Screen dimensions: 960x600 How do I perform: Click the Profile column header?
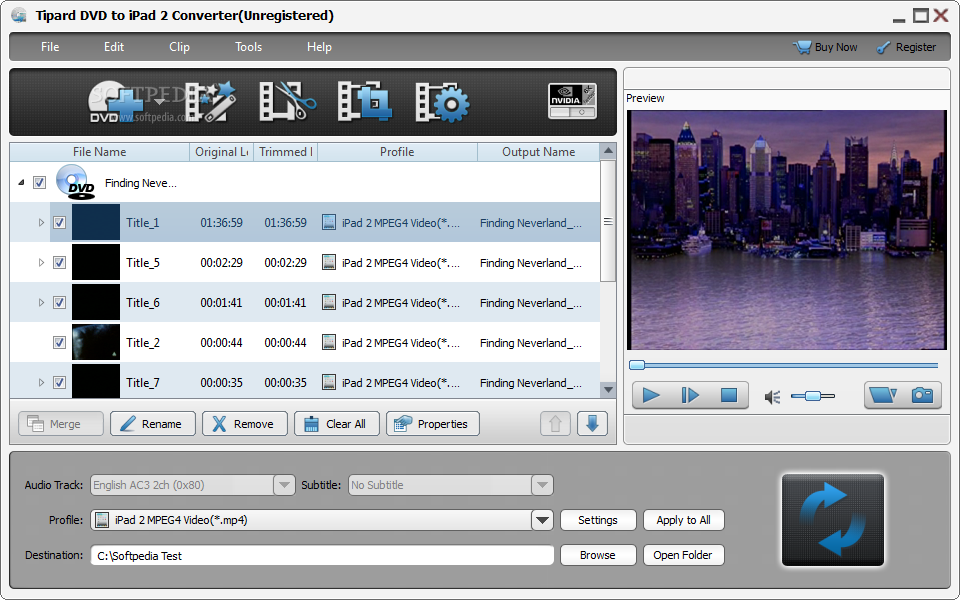coord(397,152)
